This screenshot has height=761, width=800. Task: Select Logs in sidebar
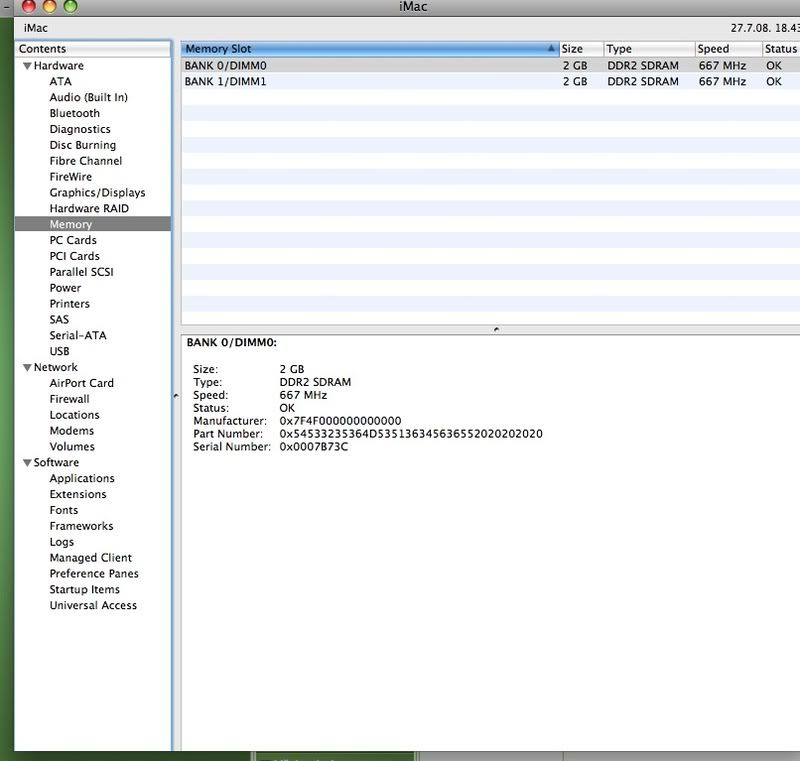[x=62, y=542]
